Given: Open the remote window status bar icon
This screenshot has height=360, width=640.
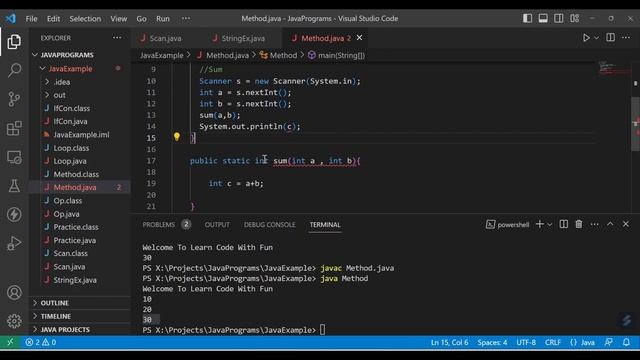Looking at the screenshot, I should tap(10, 342).
